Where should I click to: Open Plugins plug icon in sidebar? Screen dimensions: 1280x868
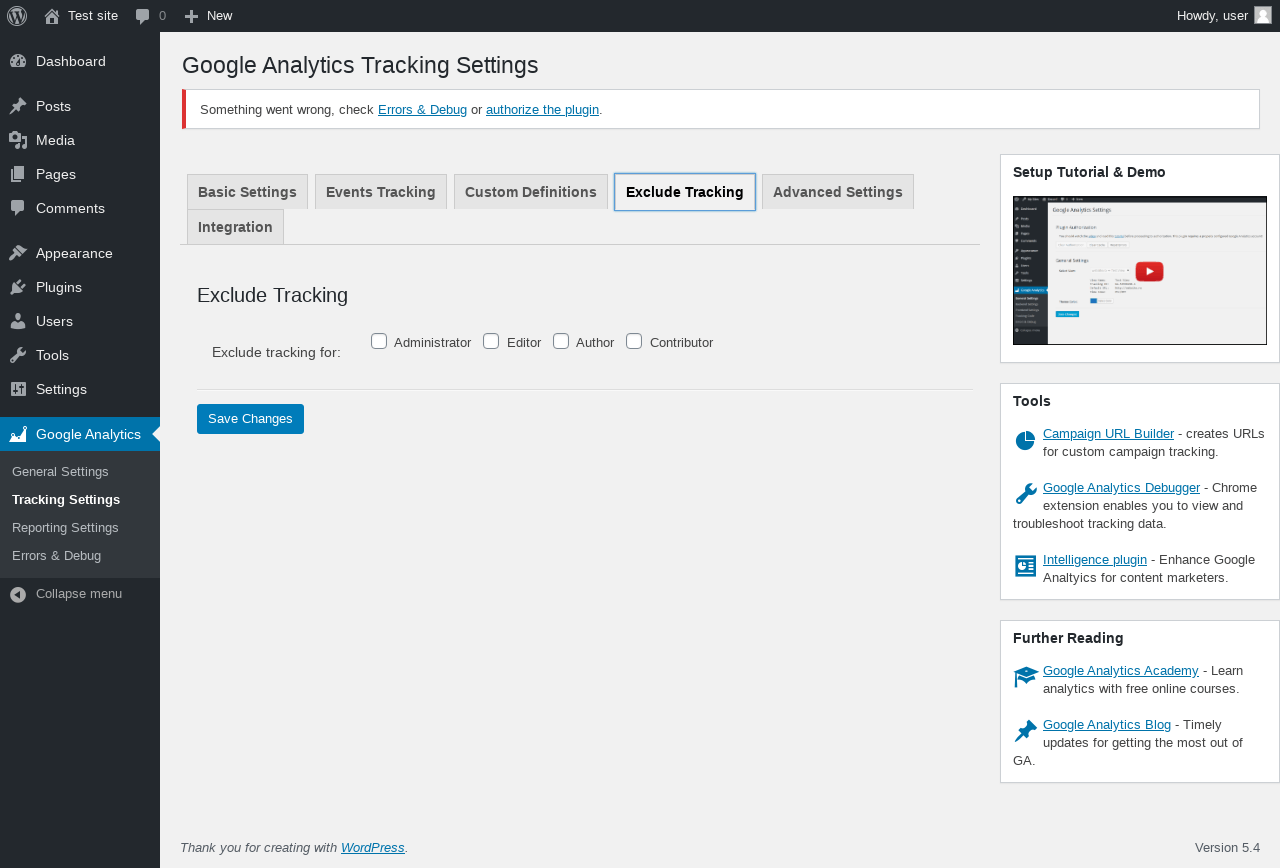tap(18, 287)
